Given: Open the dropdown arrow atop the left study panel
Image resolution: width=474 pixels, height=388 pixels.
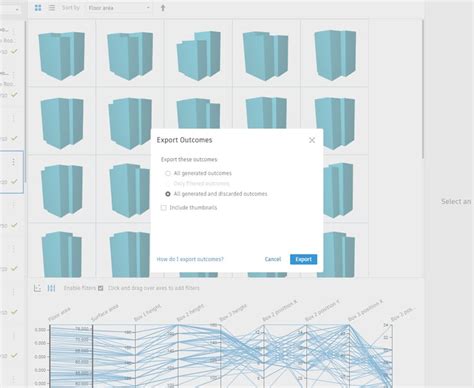Looking at the screenshot, I should pyautogui.click(x=17, y=9).
